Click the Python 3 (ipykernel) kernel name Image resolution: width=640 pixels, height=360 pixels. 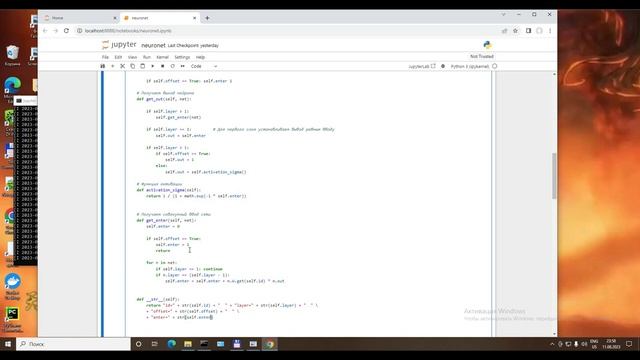[470, 66]
